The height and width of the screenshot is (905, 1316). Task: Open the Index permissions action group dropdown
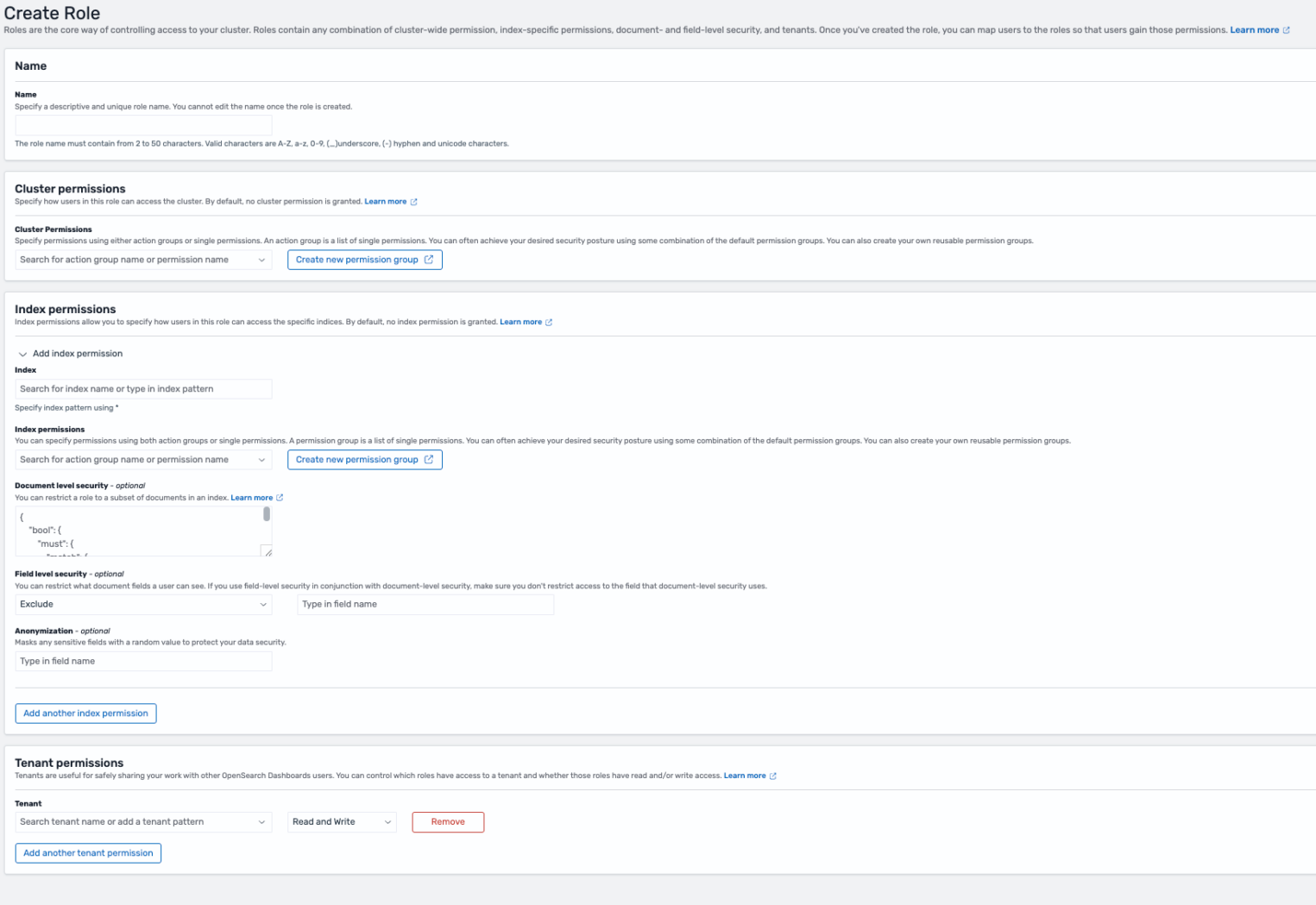(x=143, y=460)
